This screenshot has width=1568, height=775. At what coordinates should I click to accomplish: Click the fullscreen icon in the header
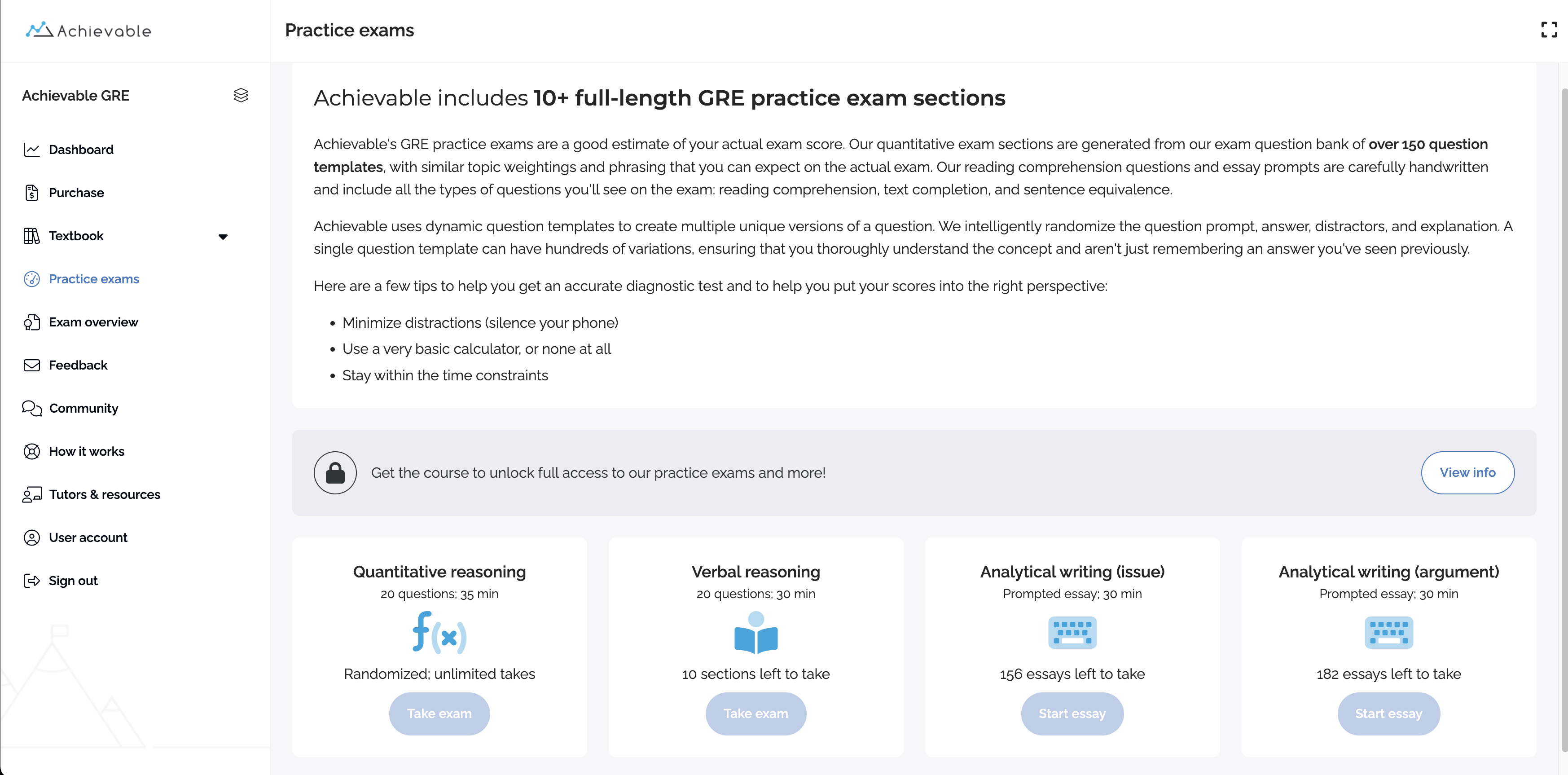tap(1549, 30)
